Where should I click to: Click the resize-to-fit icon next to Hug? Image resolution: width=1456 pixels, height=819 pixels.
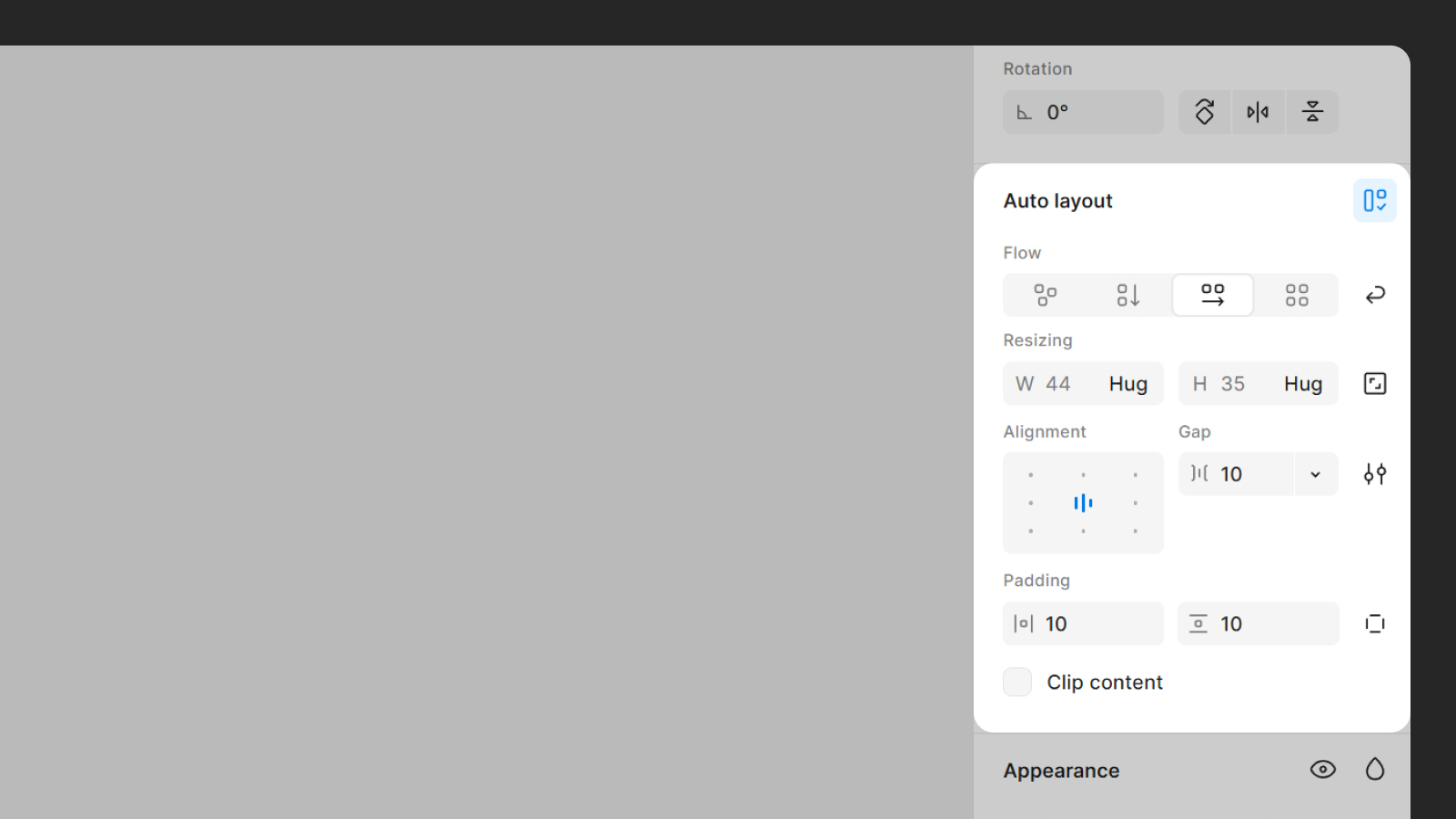click(1374, 383)
